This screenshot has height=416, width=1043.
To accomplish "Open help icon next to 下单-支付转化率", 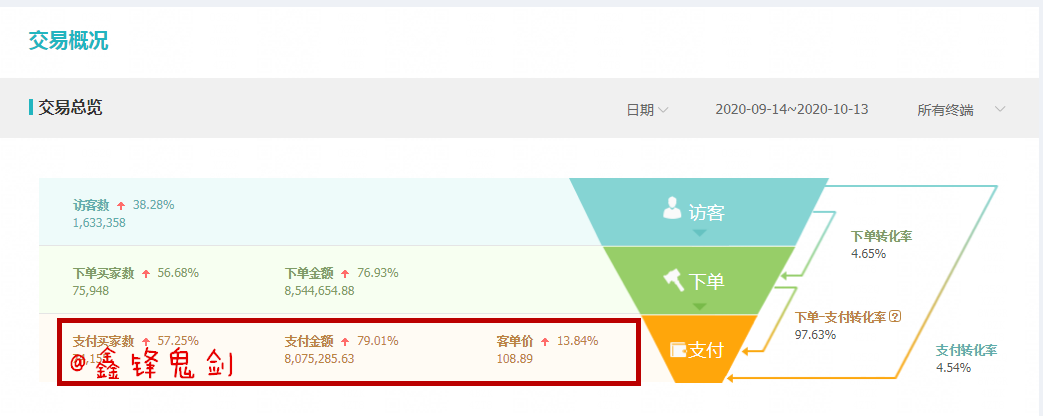I will click(x=895, y=317).
